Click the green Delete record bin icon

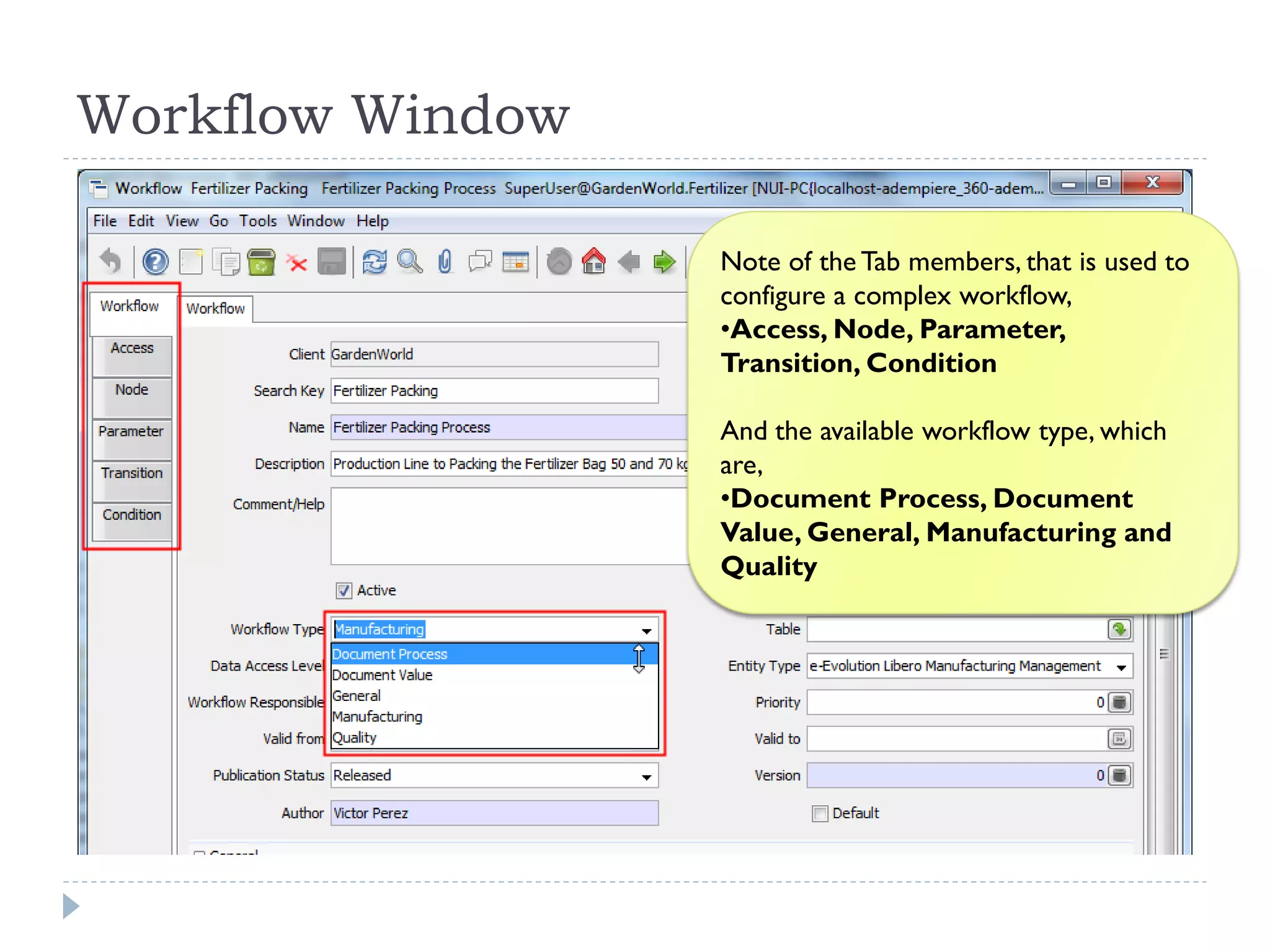click(x=261, y=262)
